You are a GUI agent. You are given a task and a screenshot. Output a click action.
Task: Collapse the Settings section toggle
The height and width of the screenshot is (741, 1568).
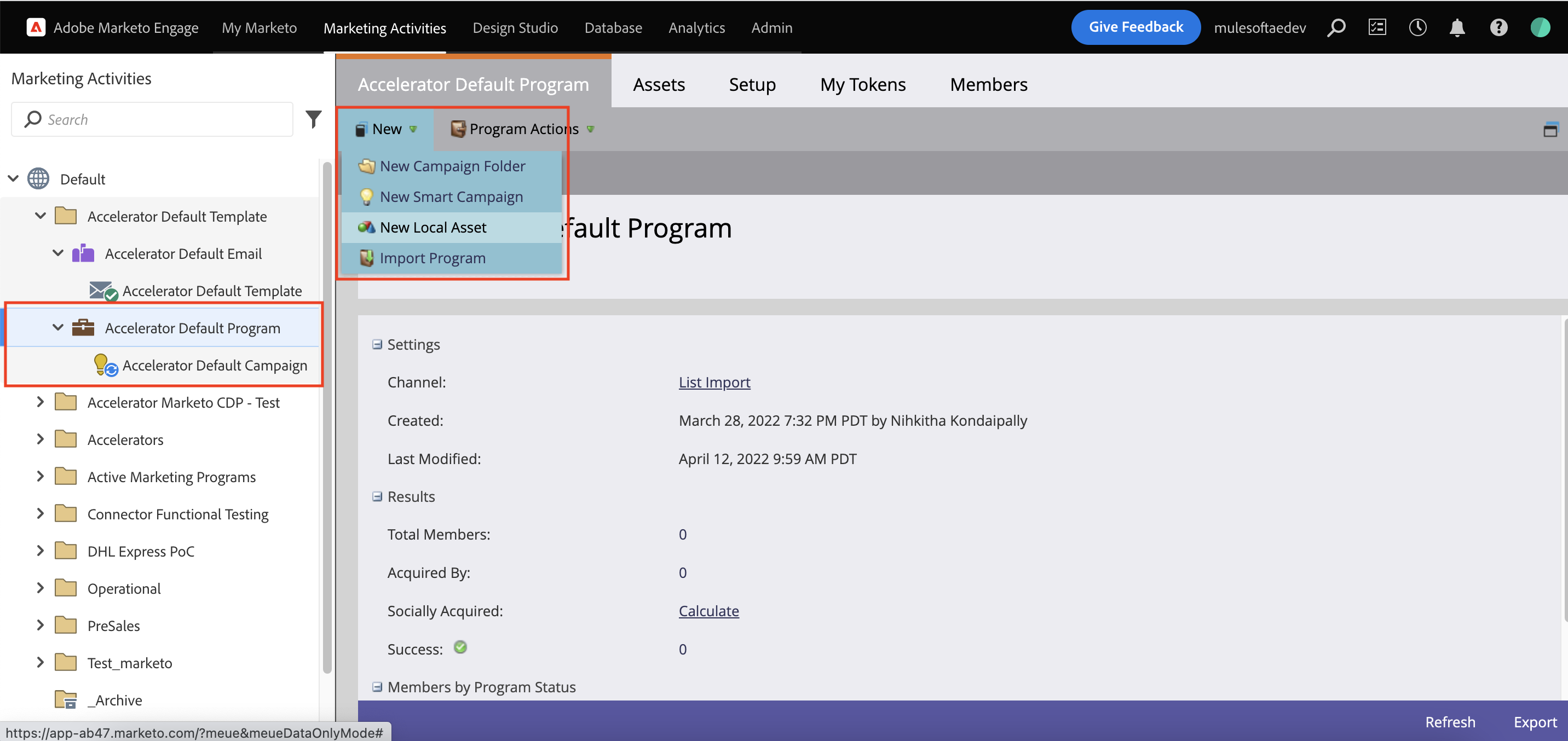(x=377, y=344)
